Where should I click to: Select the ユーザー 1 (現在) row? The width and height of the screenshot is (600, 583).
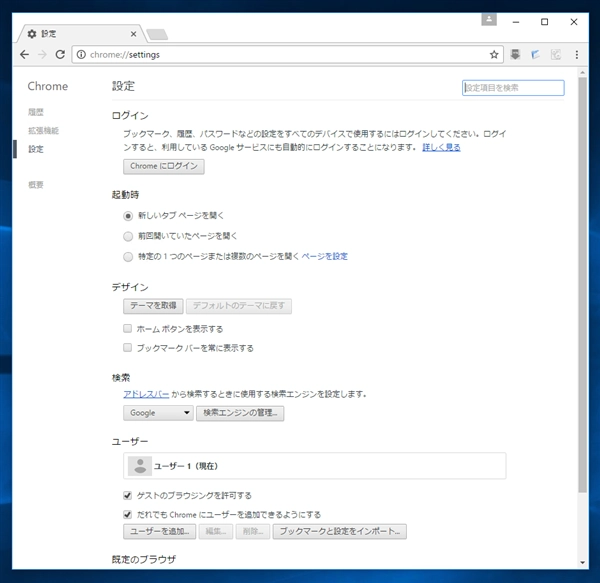(315, 466)
